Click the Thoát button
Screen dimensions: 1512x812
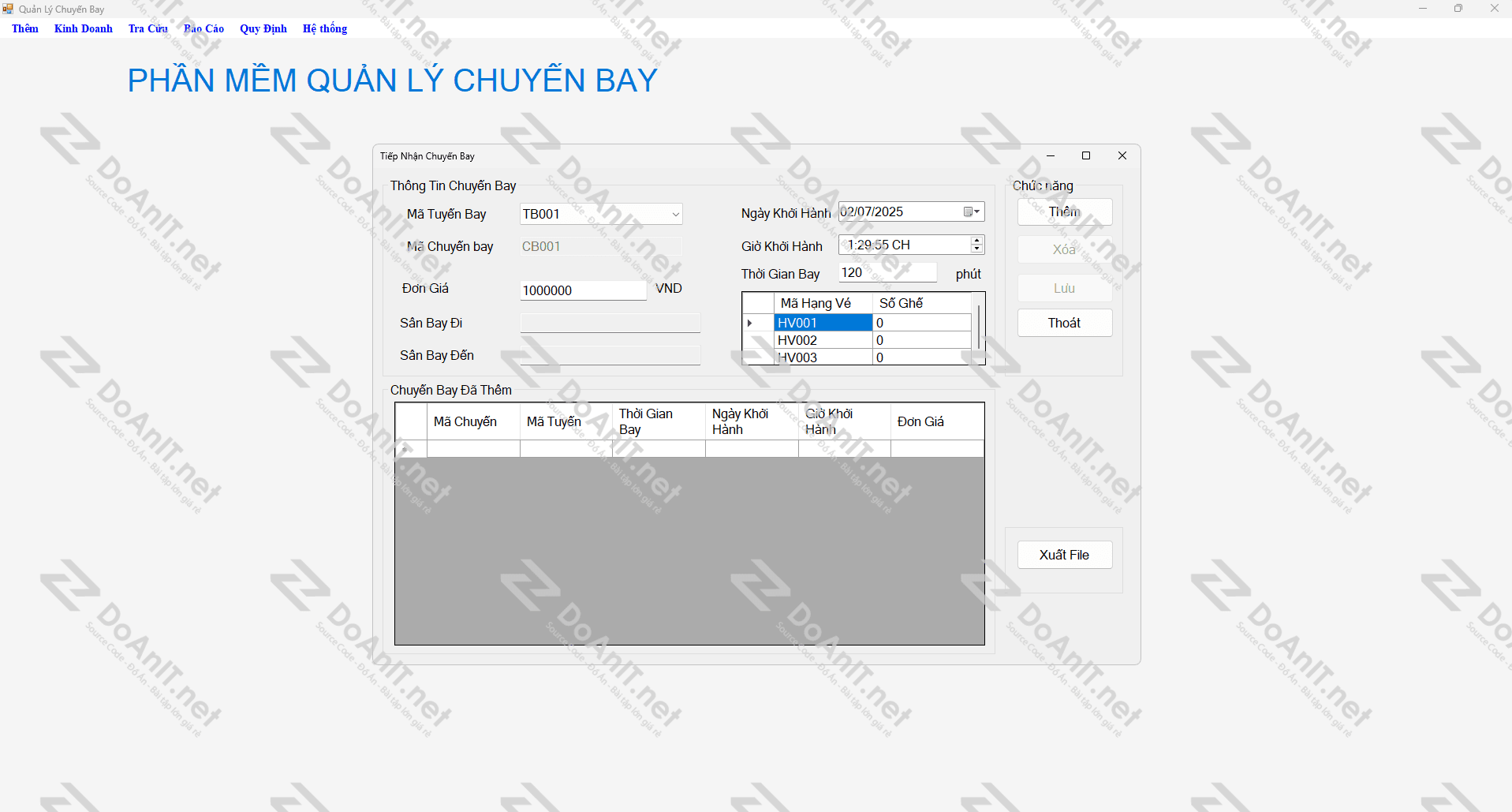(x=1064, y=323)
